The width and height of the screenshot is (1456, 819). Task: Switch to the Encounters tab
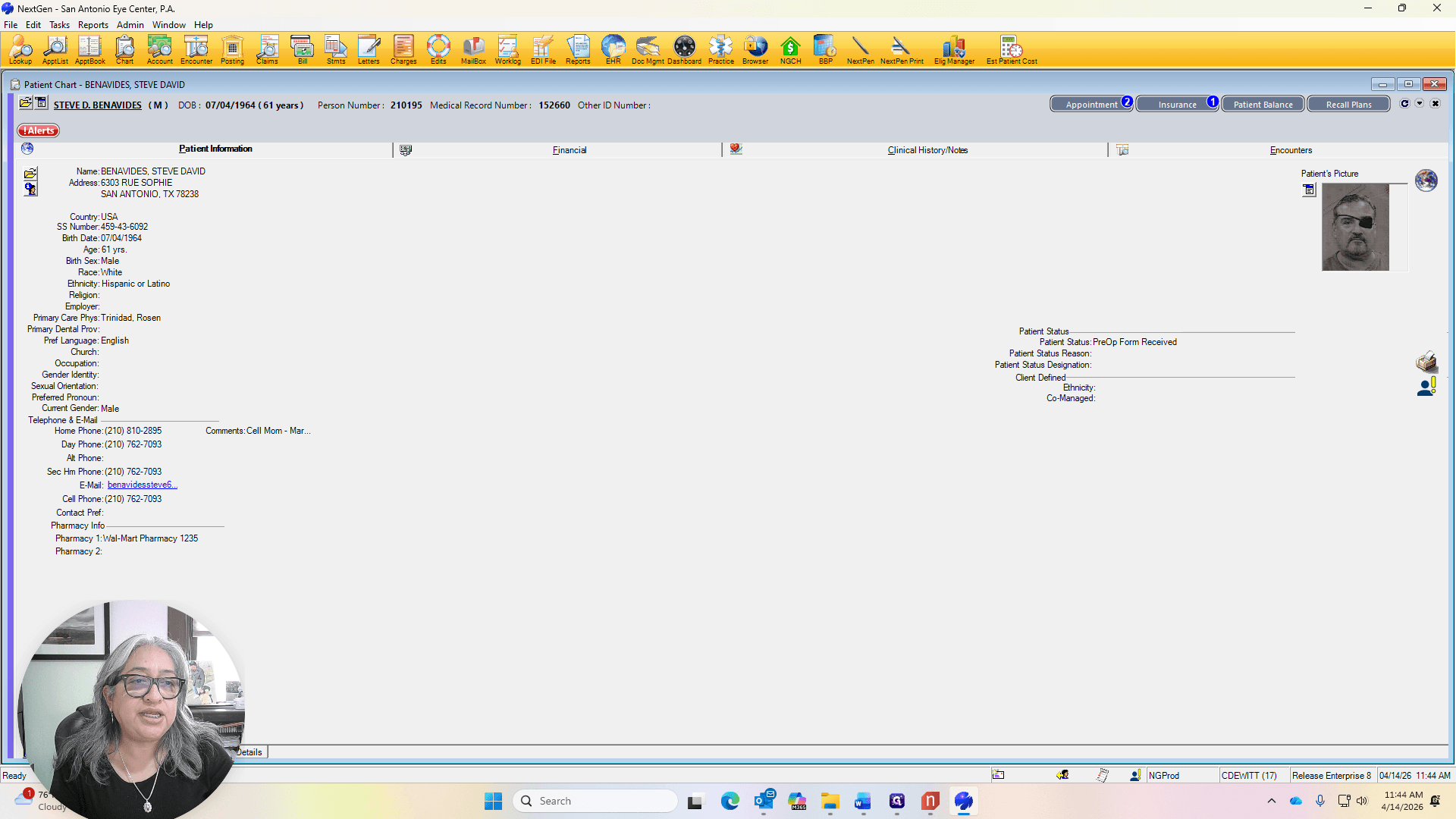tap(1291, 150)
